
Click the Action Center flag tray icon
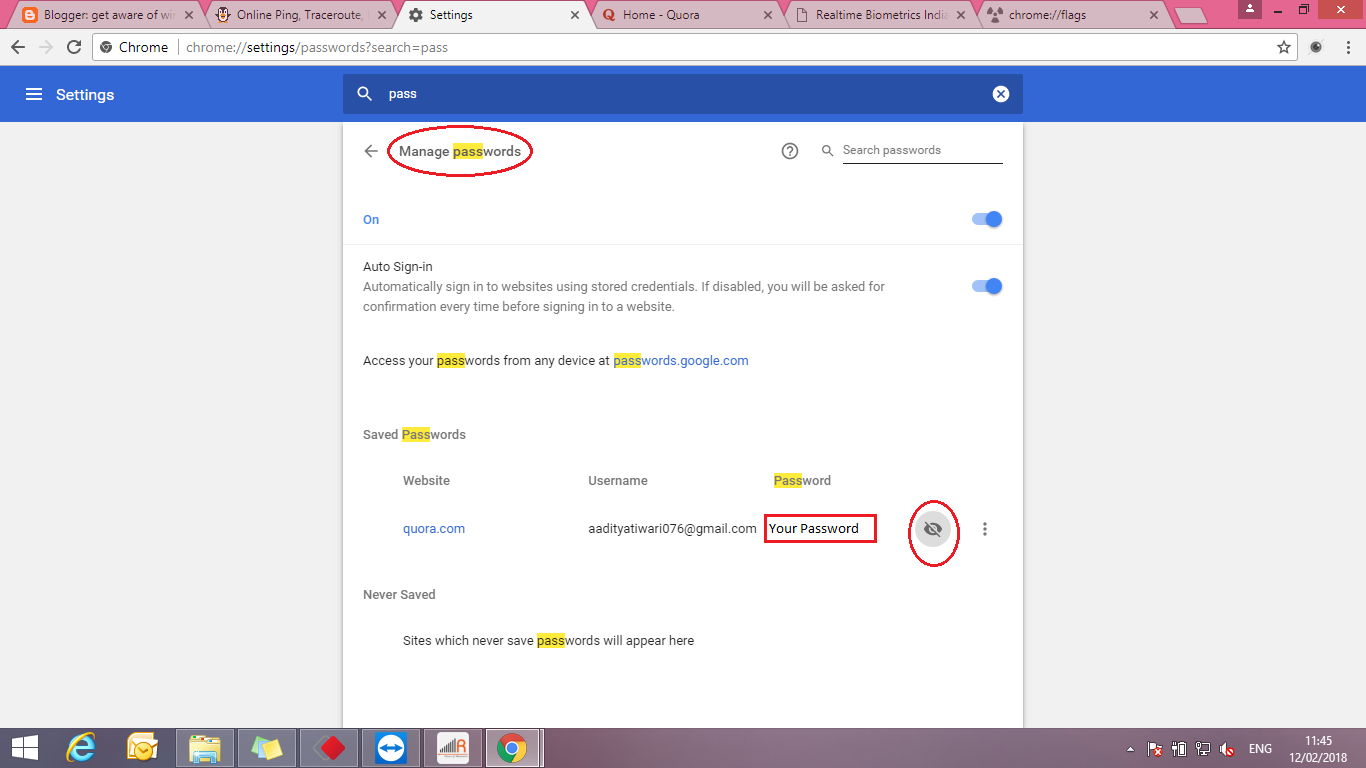click(1154, 749)
